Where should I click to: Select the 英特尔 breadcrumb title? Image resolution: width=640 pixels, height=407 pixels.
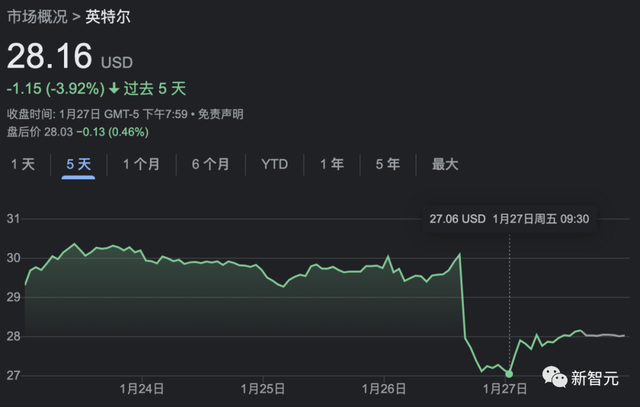click(x=108, y=17)
